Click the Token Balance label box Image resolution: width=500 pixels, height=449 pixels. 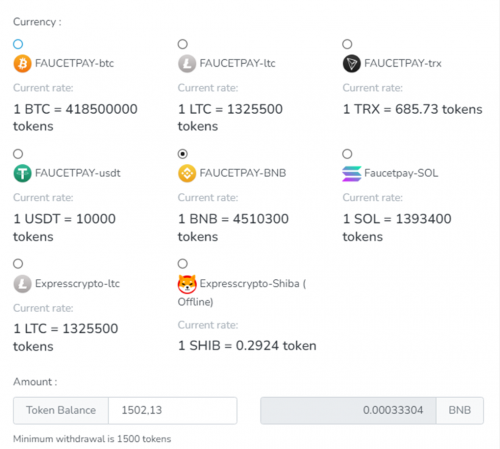tap(61, 410)
